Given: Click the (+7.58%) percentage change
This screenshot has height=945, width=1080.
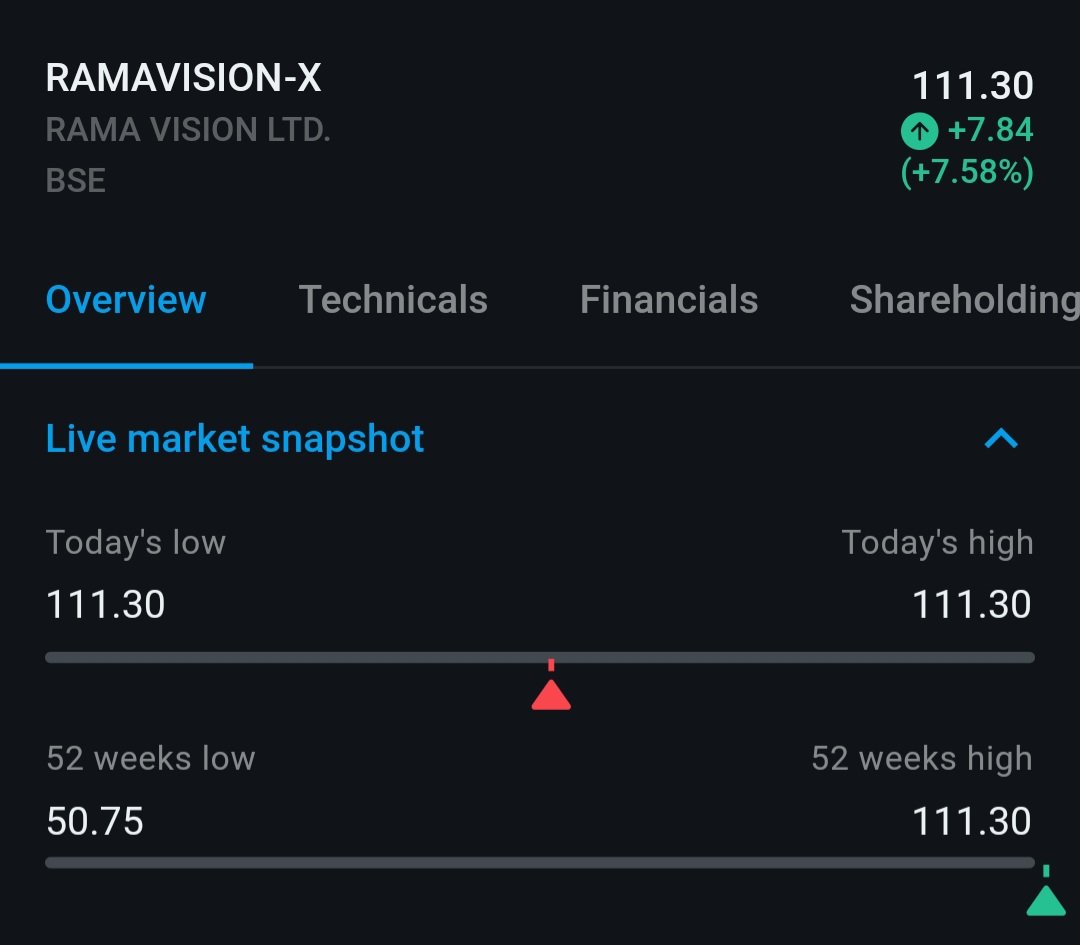Looking at the screenshot, I should coord(967,172).
